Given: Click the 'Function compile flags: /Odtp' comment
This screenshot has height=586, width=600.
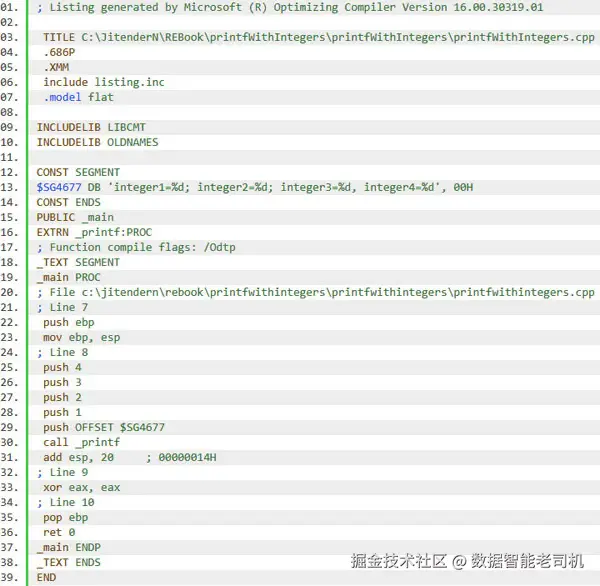Looking at the screenshot, I should [x=136, y=247].
